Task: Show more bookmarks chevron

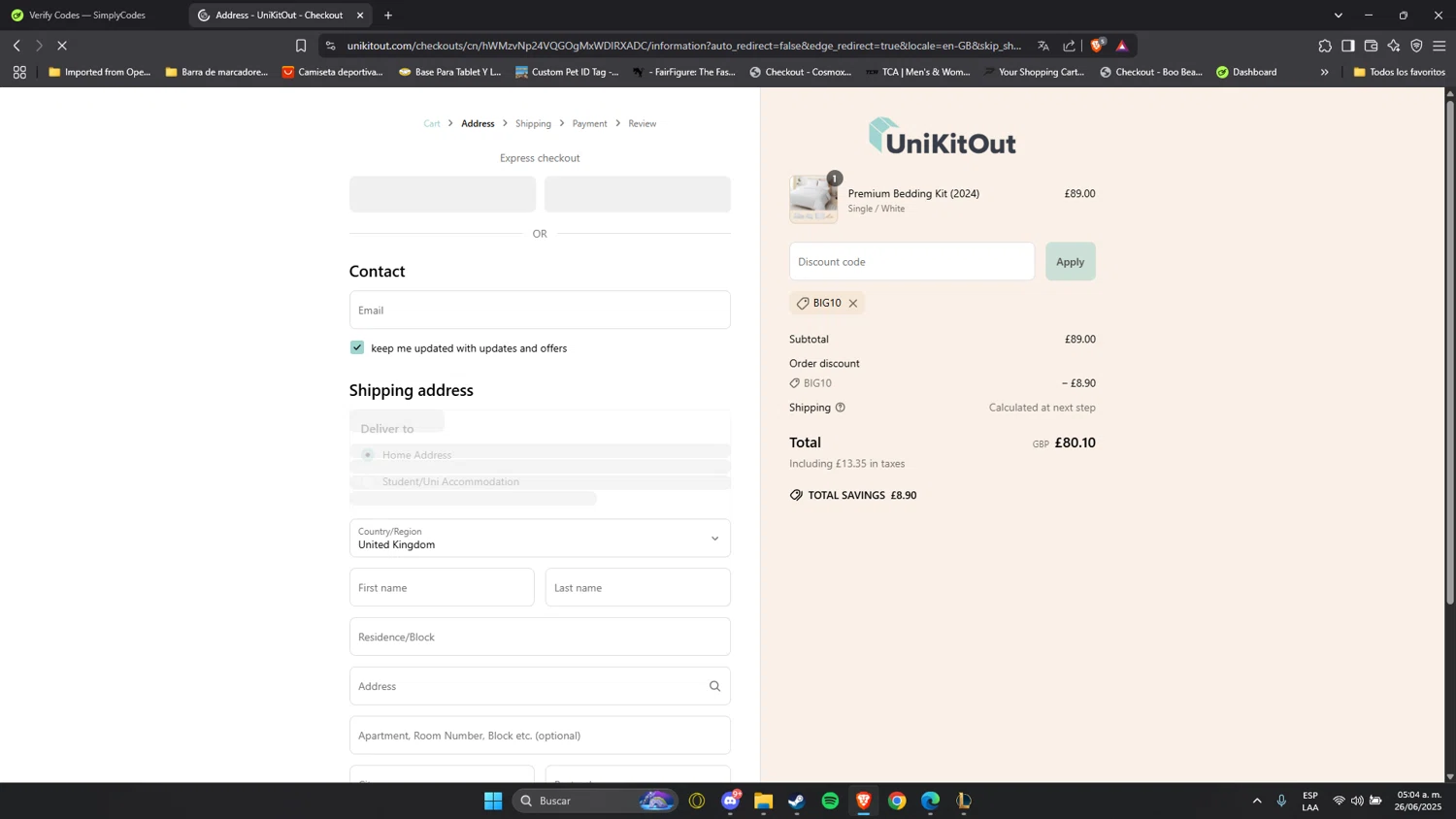Action: [x=1324, y=72]
